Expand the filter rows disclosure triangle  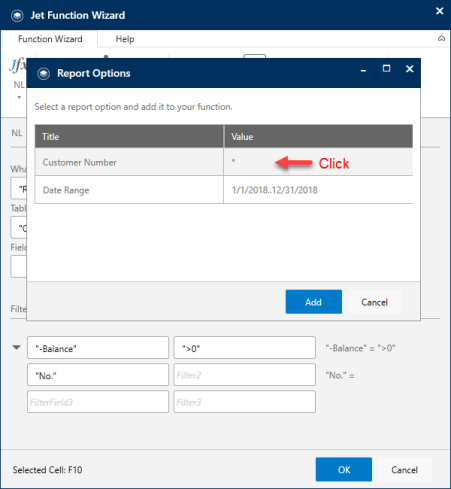(x=17, y=347)
